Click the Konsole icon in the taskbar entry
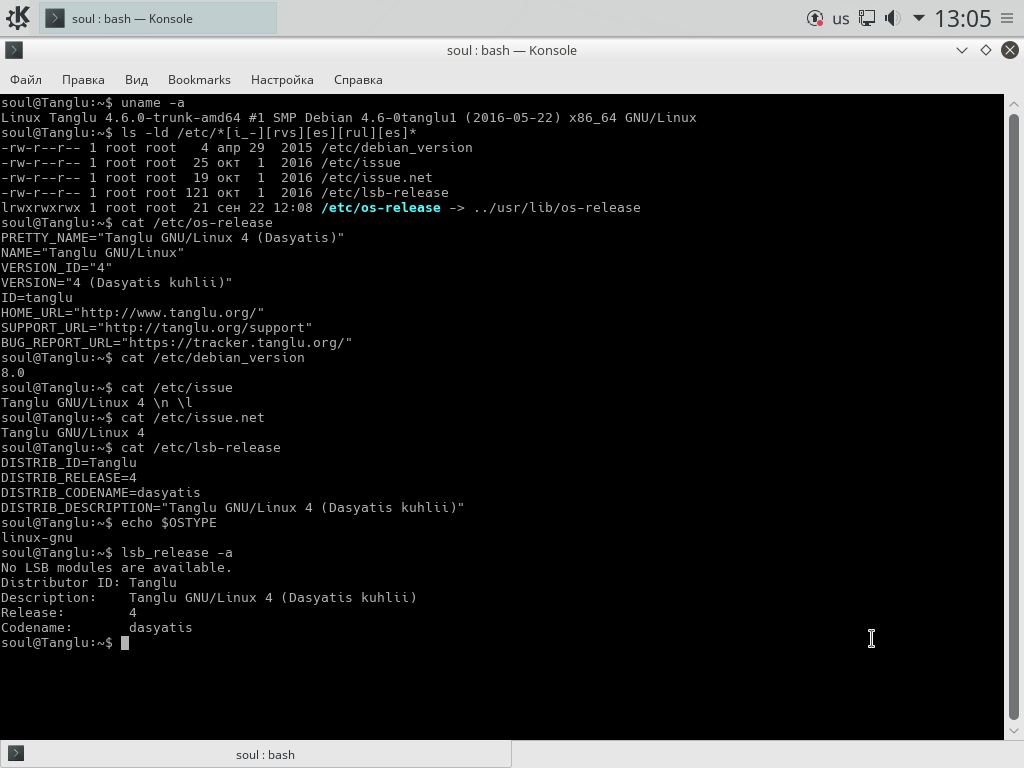The height and width of the screenshot is (768, 1024). click(x=55, y=18)
